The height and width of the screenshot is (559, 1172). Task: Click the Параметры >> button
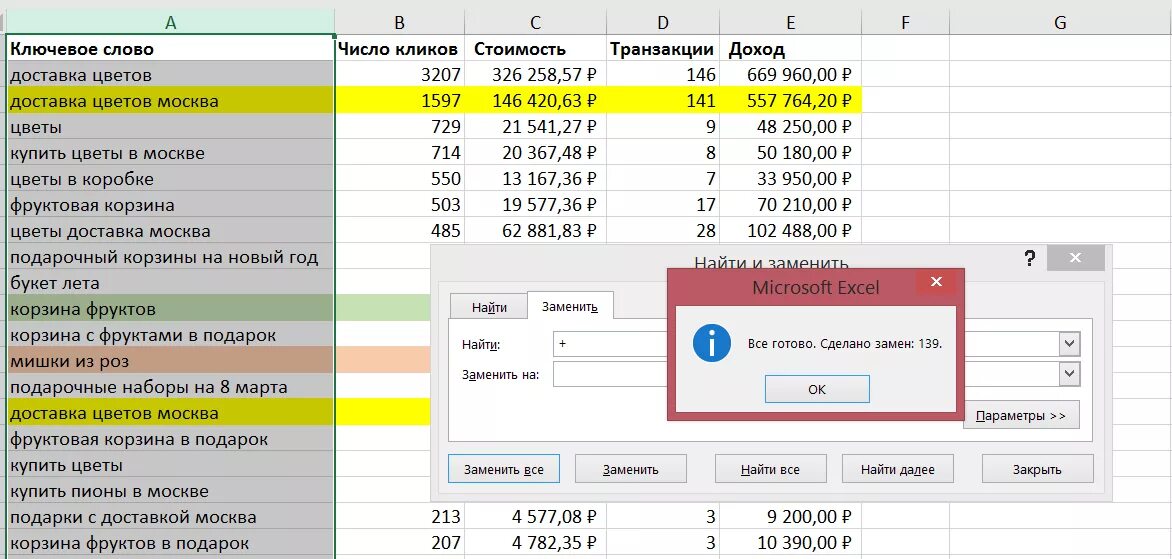(x=1021, y=416)
